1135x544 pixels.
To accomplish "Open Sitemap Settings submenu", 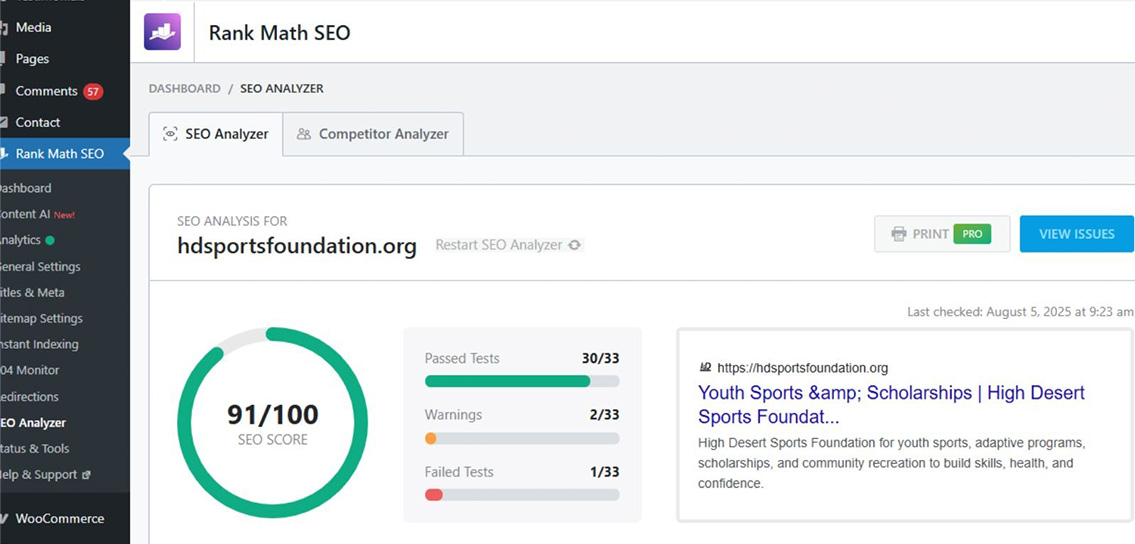I will pos(41,318).
